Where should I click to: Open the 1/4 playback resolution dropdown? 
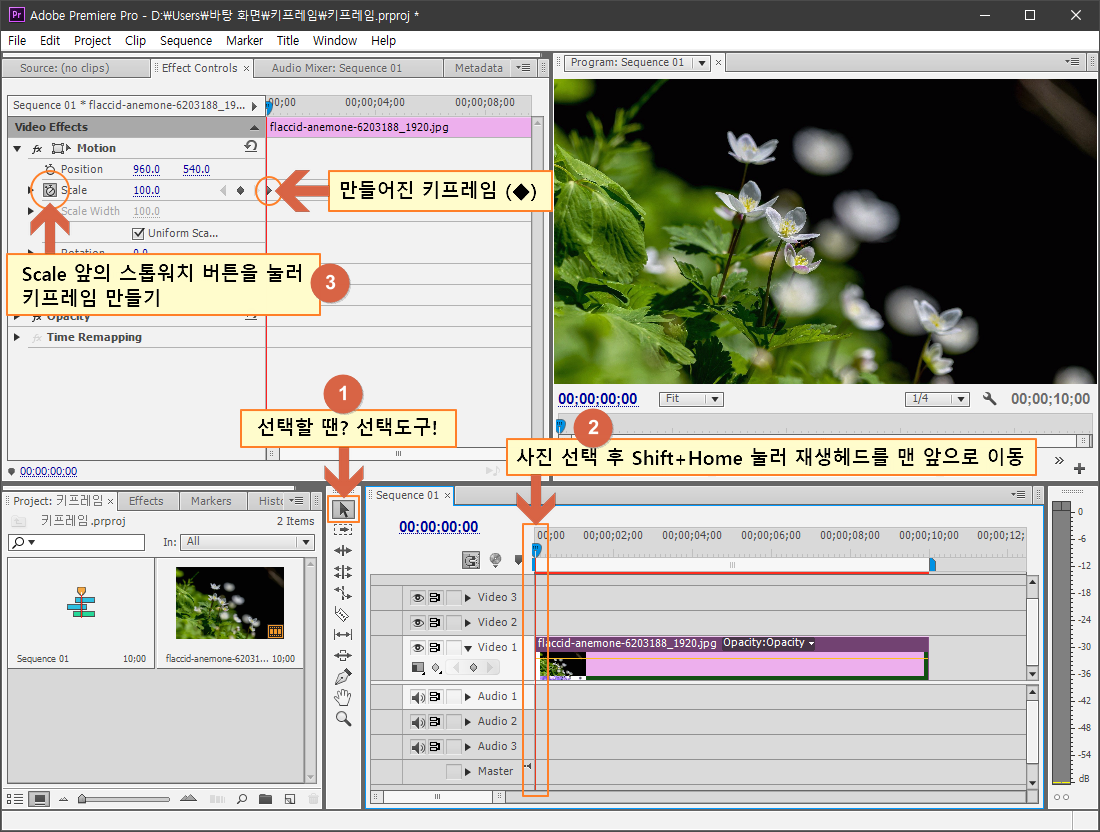coord(937,398)
